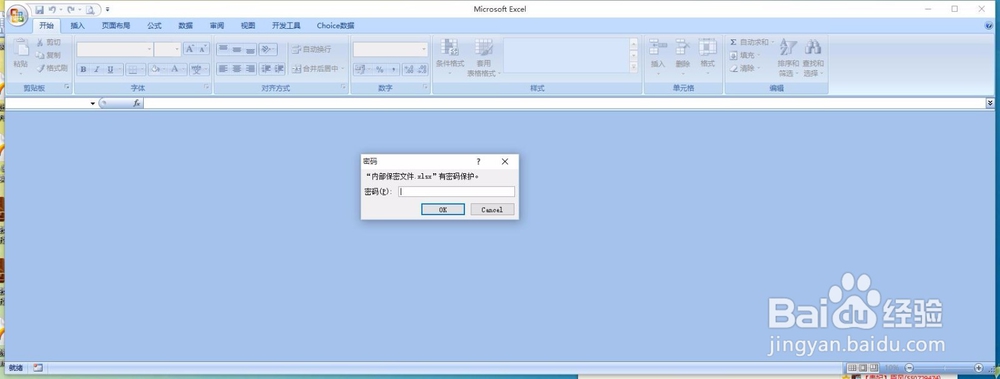This screenshot has width=1000, height=379.
Task: Open the font size combo box
Action: pyautogui.click(x=168, y=49)
